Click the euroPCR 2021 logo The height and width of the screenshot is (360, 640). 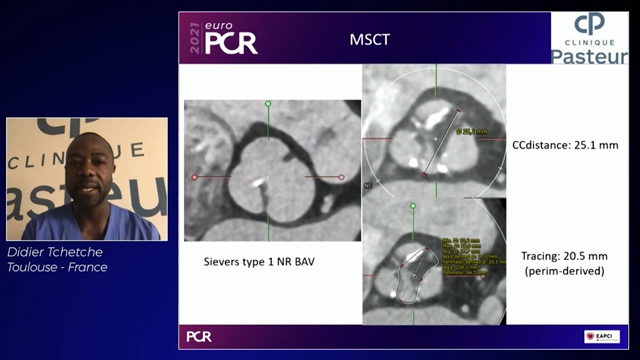click(x=223, y=38)
